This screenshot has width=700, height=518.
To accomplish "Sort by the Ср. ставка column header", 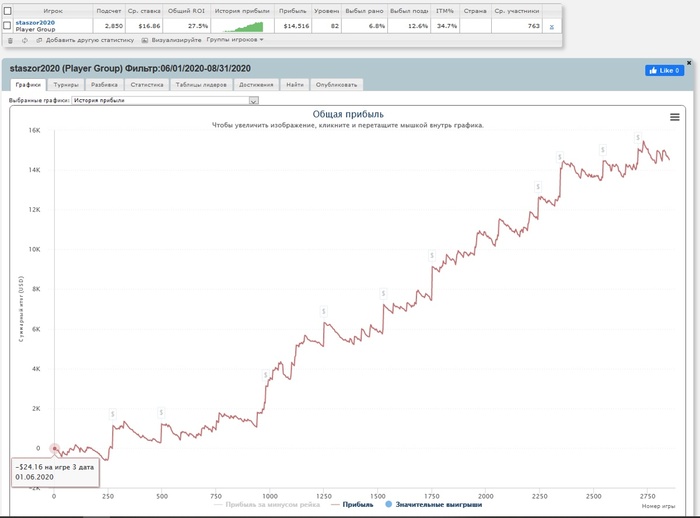I will (144, 11).
